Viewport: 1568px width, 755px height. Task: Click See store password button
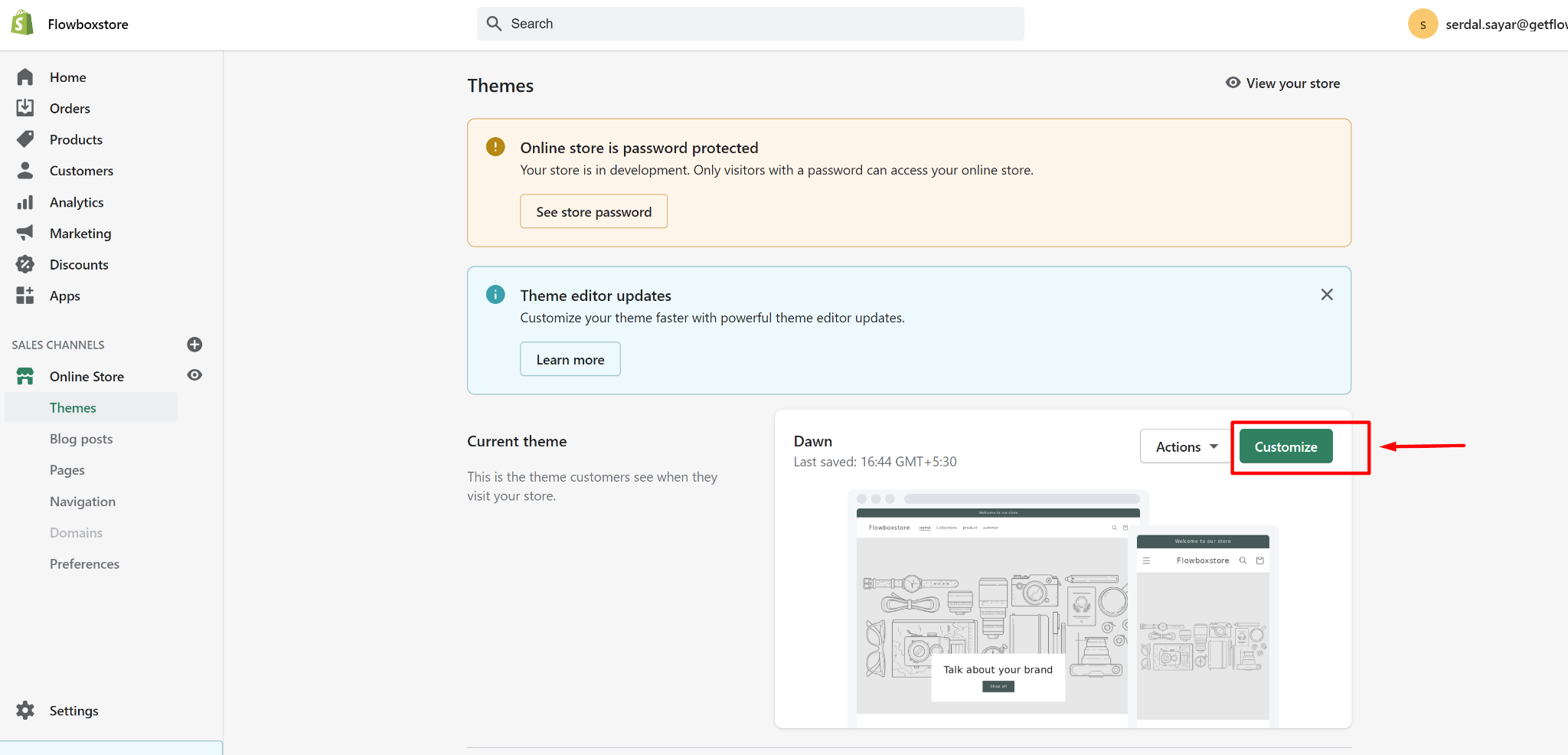(x=593, y=211)
